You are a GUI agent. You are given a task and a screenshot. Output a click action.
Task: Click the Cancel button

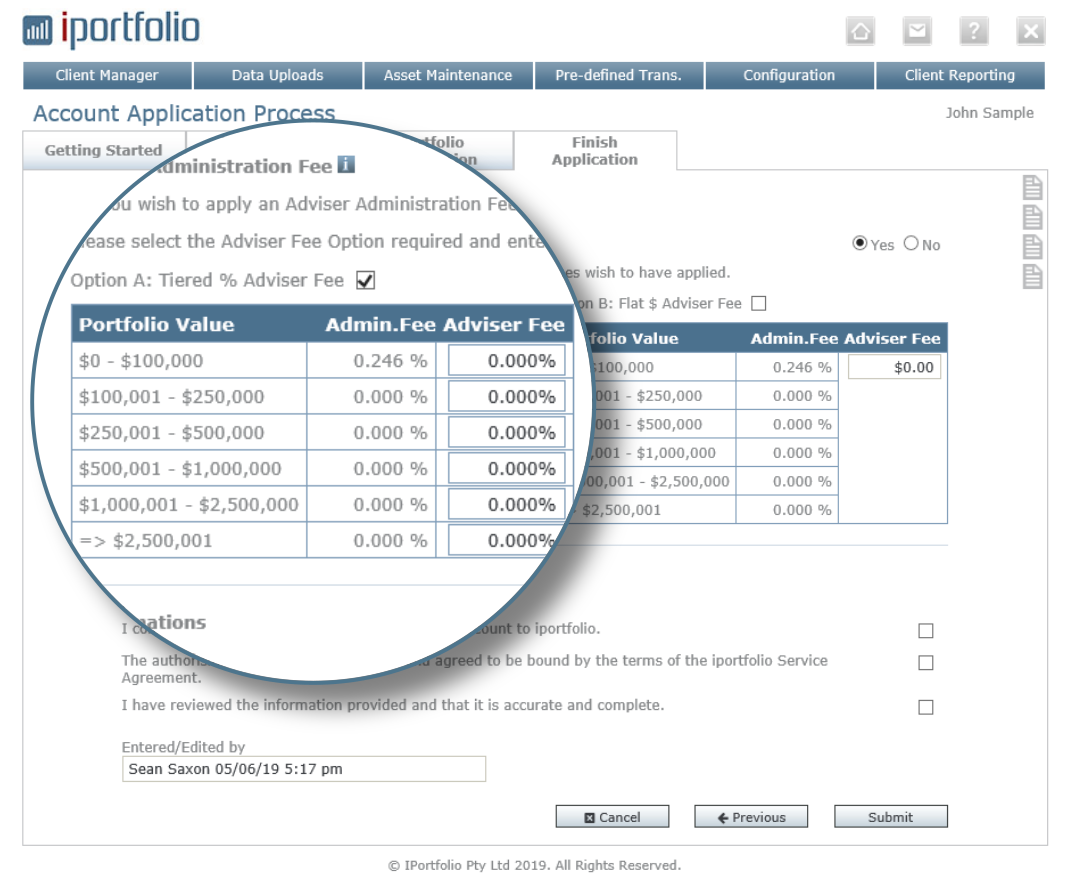coord(612,817)
